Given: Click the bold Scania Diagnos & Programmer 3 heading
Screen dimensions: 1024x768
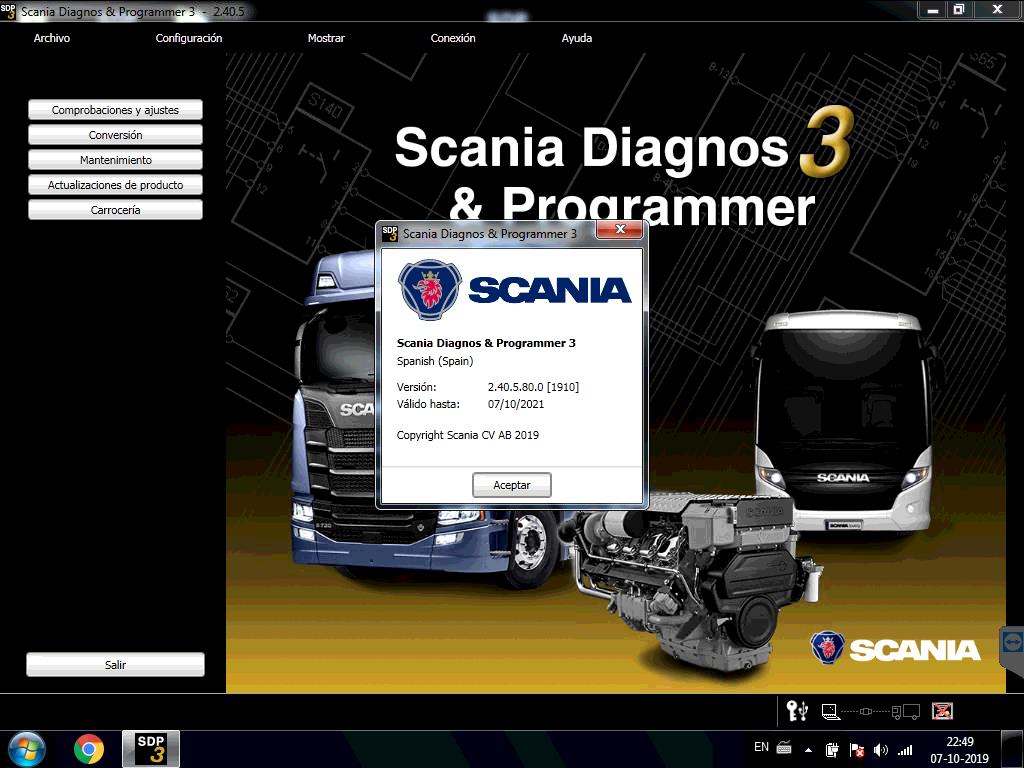Looking at the screenshot, I should (486, 343).
